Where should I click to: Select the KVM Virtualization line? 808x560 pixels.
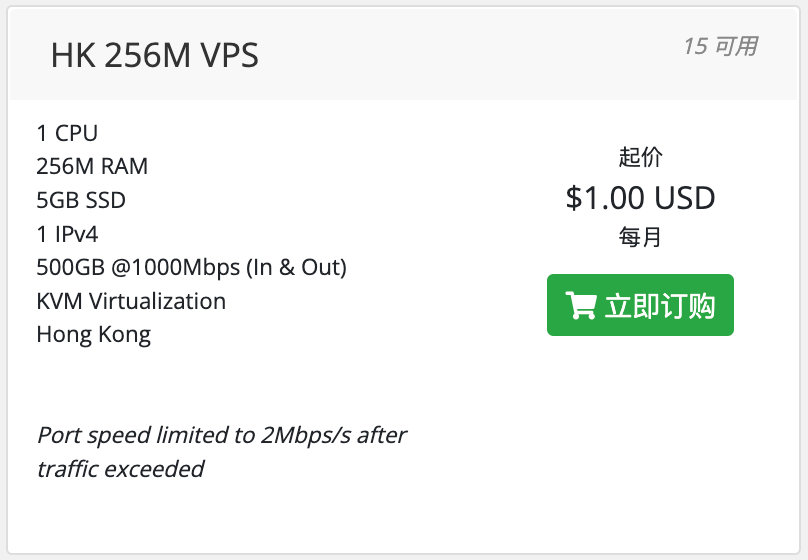coord(131,301)
